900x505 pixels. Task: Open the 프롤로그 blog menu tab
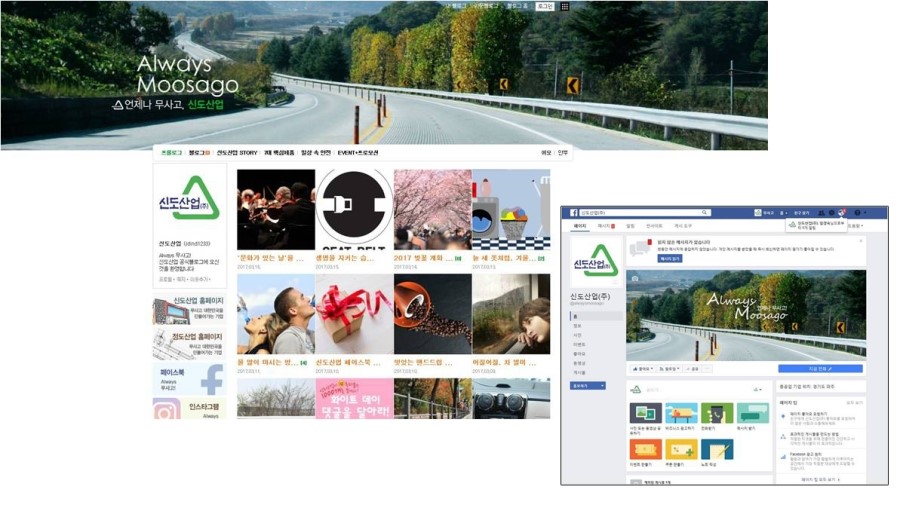[171, 153]
